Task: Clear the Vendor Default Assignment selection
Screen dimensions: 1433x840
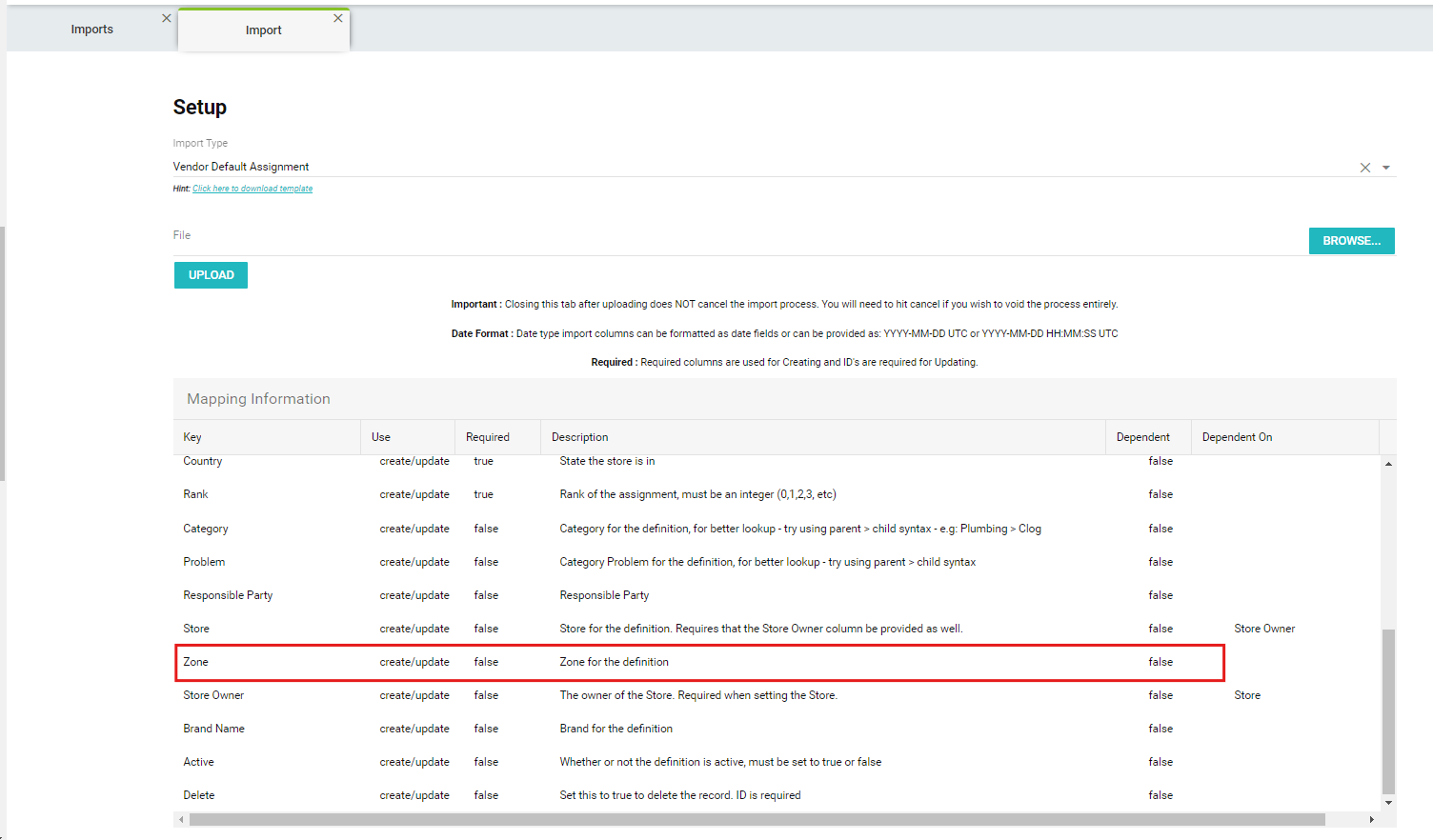Action: [1364, 168]
